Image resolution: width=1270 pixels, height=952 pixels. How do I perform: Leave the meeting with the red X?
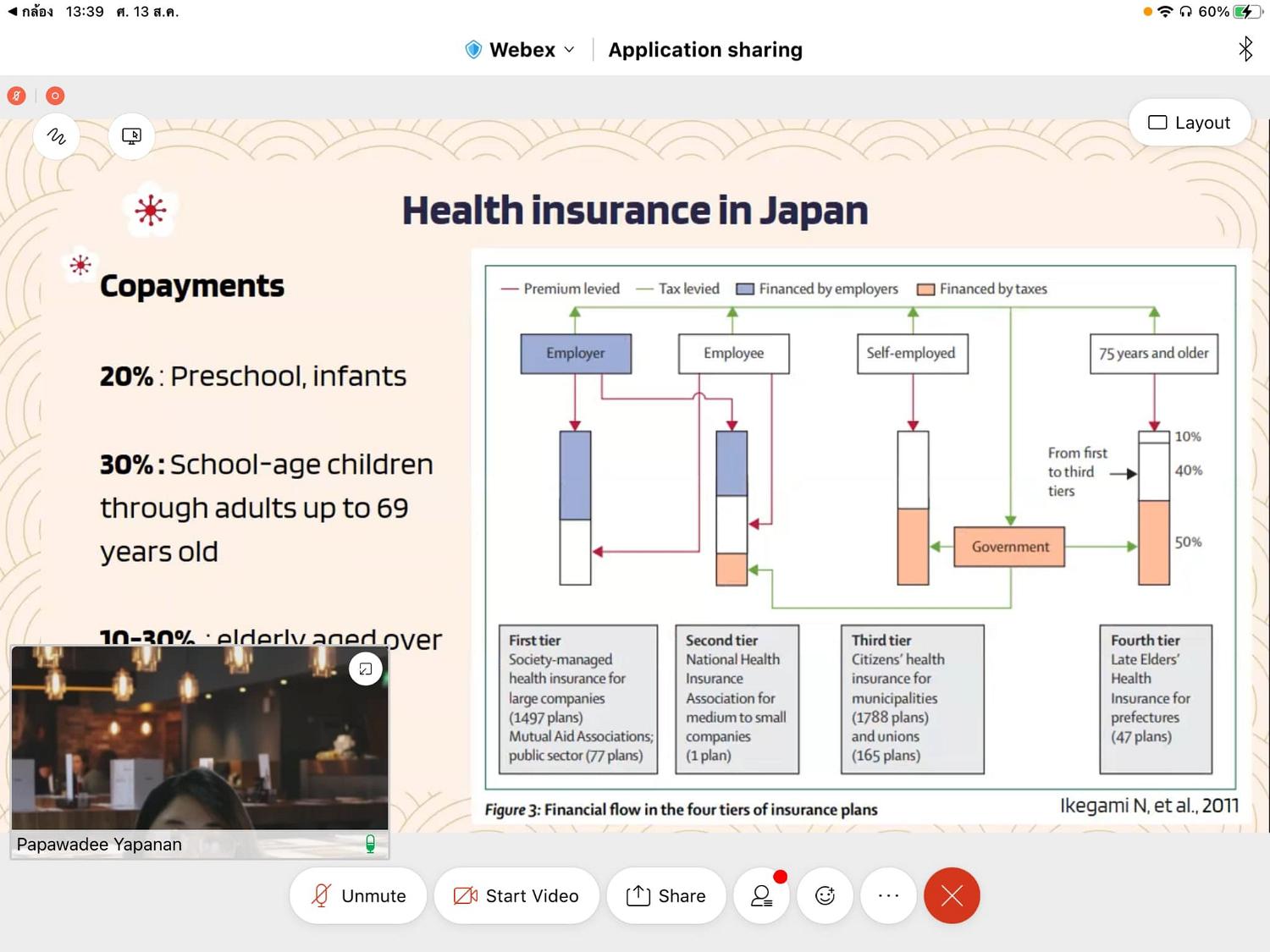[952, 896]
